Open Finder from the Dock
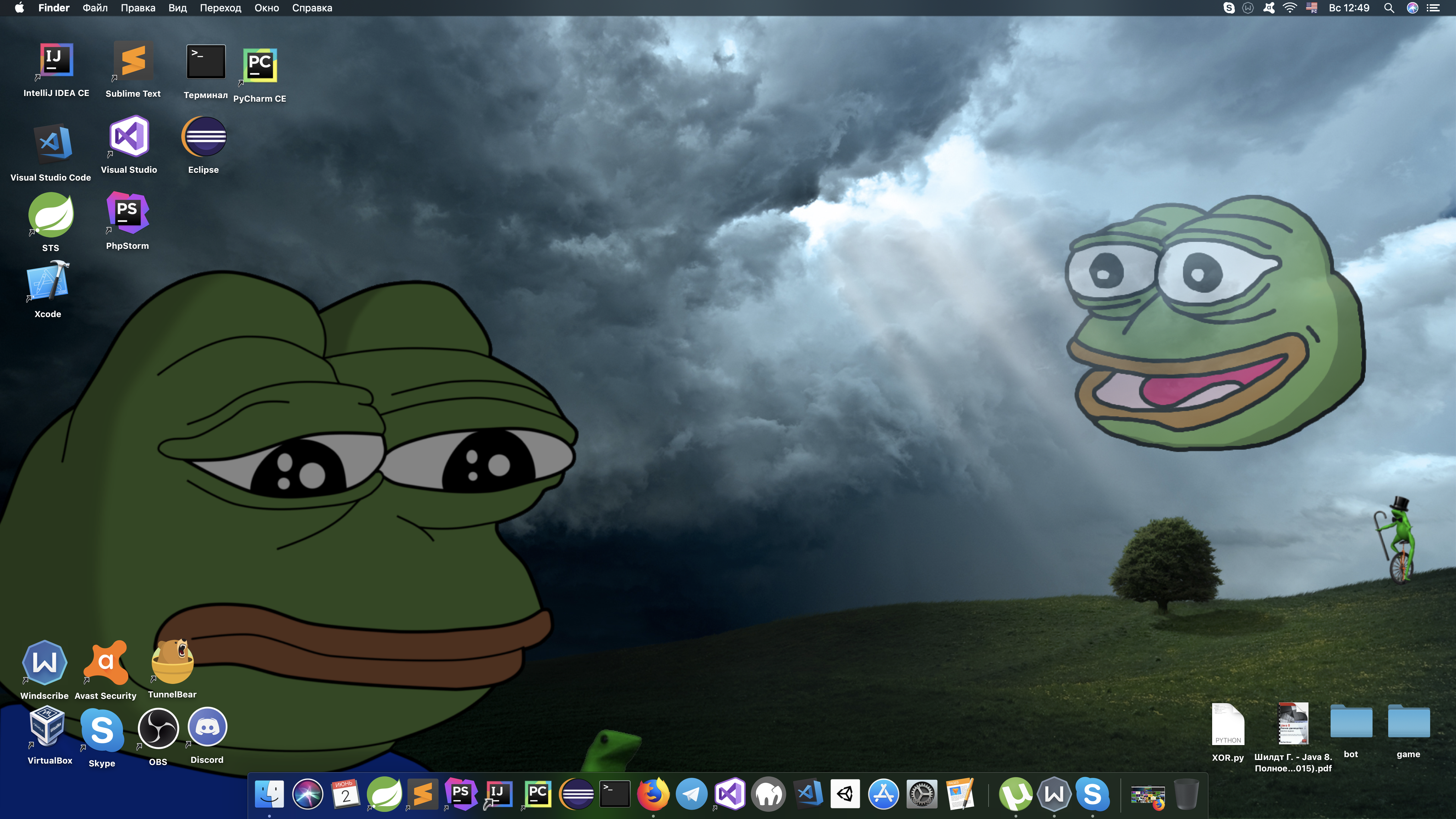This screenshot has height=819, width=1456. click(x=269, y=794)
